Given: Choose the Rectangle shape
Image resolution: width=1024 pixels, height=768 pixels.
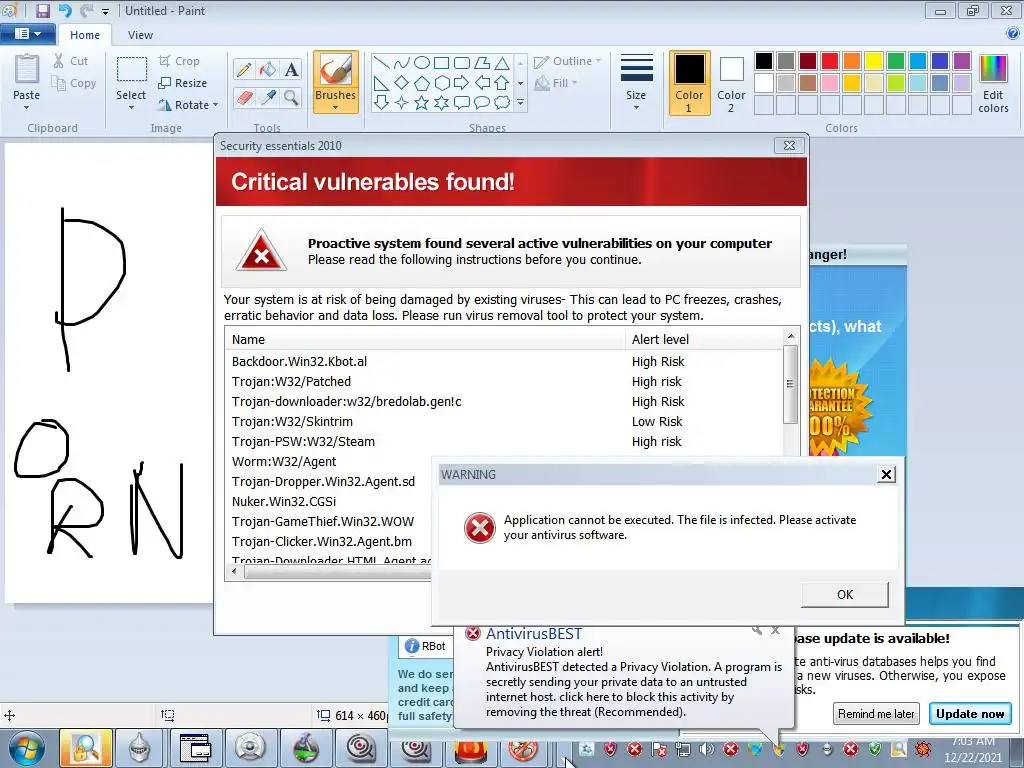Looking at the screenshot, I should coord(441,63).
